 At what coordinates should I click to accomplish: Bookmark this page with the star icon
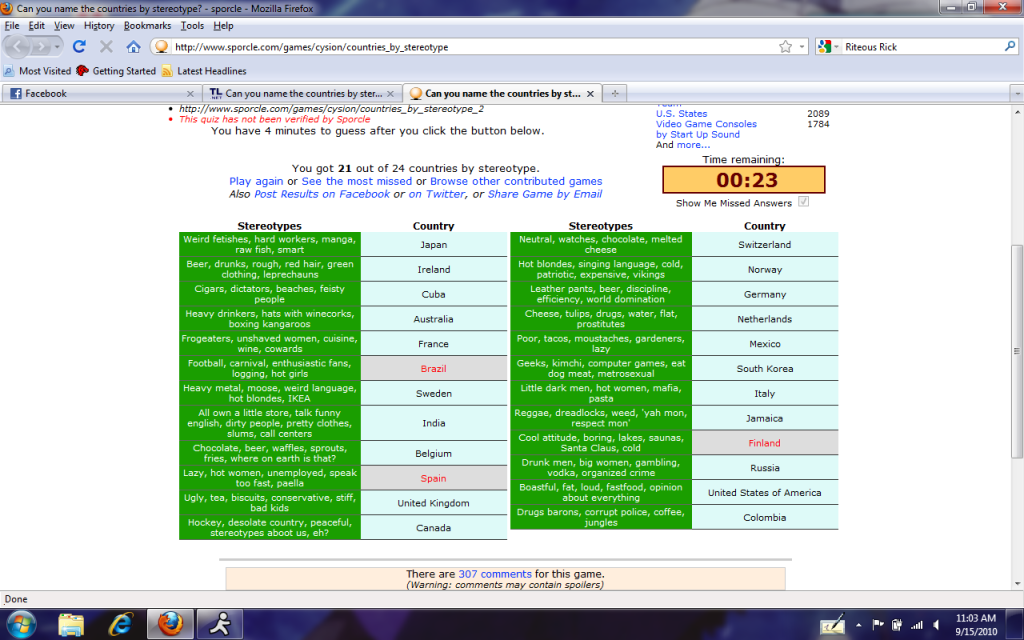[x=786, y=47]
